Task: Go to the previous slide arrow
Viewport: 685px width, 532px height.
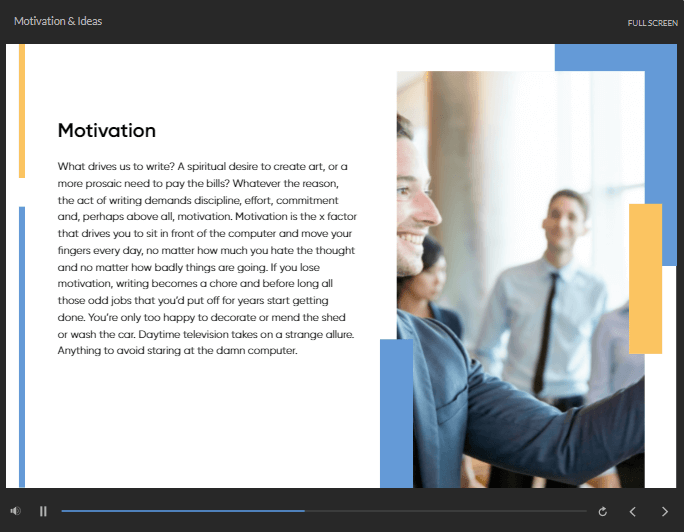Action: click(632, 511)
